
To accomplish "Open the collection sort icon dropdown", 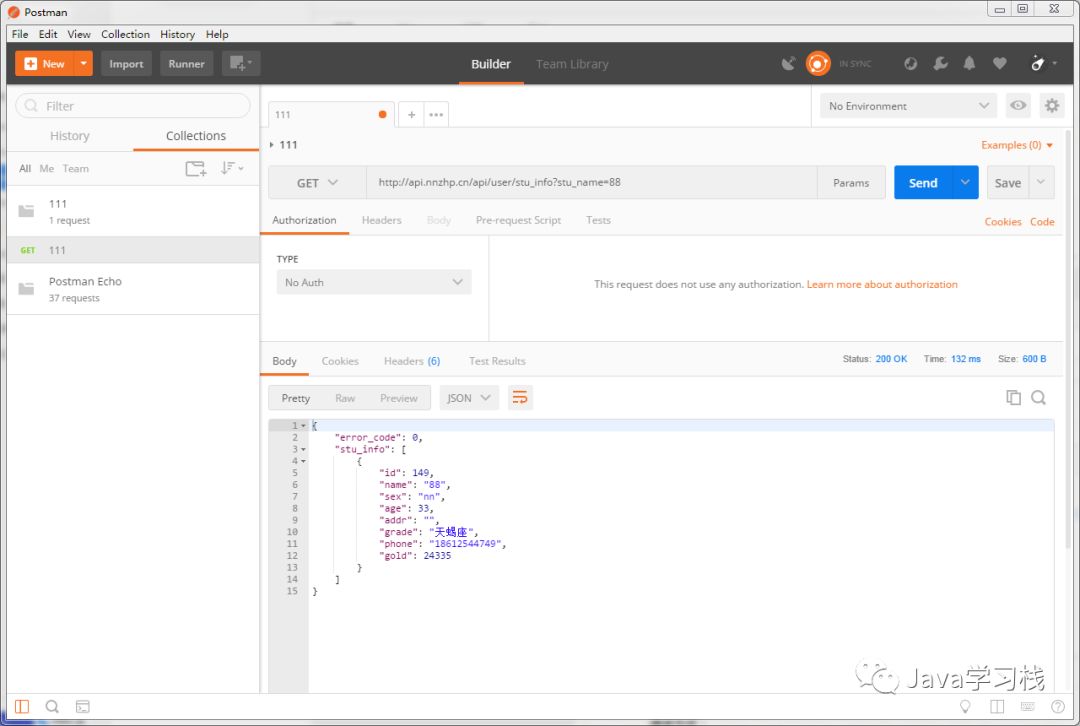I will pos(231,168).
